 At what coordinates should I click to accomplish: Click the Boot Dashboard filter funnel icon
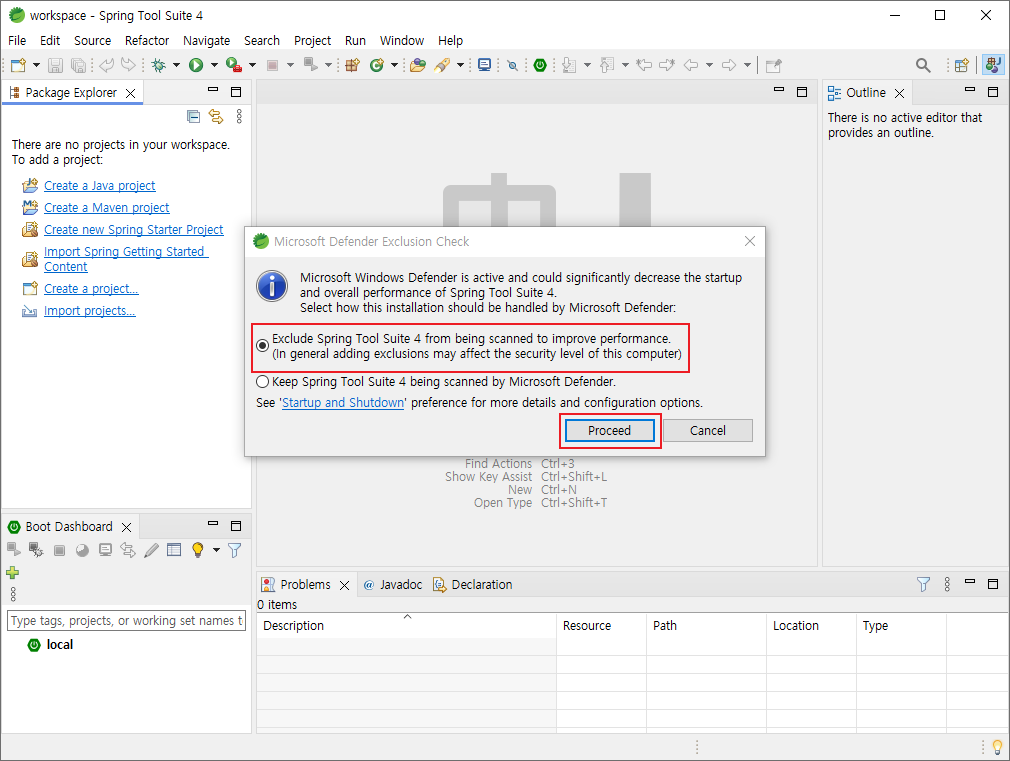click(x=235, y=550)
